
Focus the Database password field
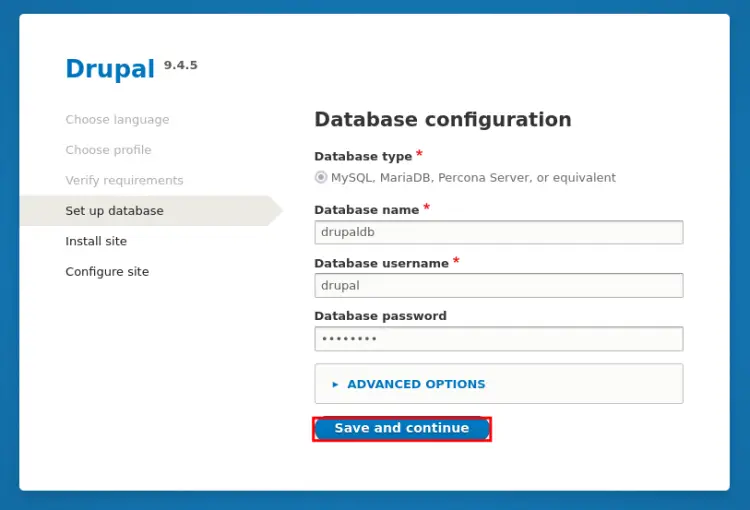(498, 339)
